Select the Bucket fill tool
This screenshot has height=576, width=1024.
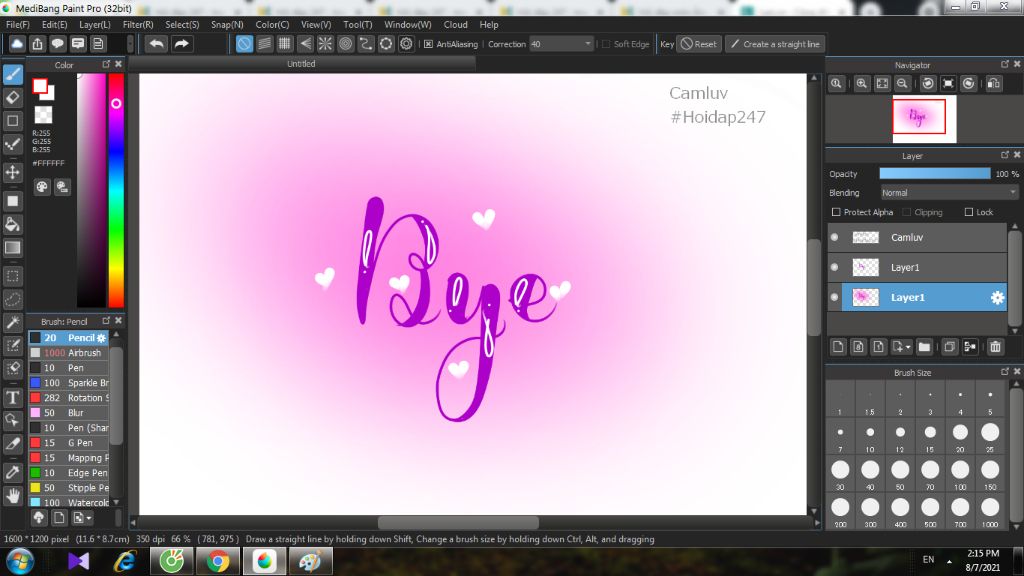click(12, 224)
